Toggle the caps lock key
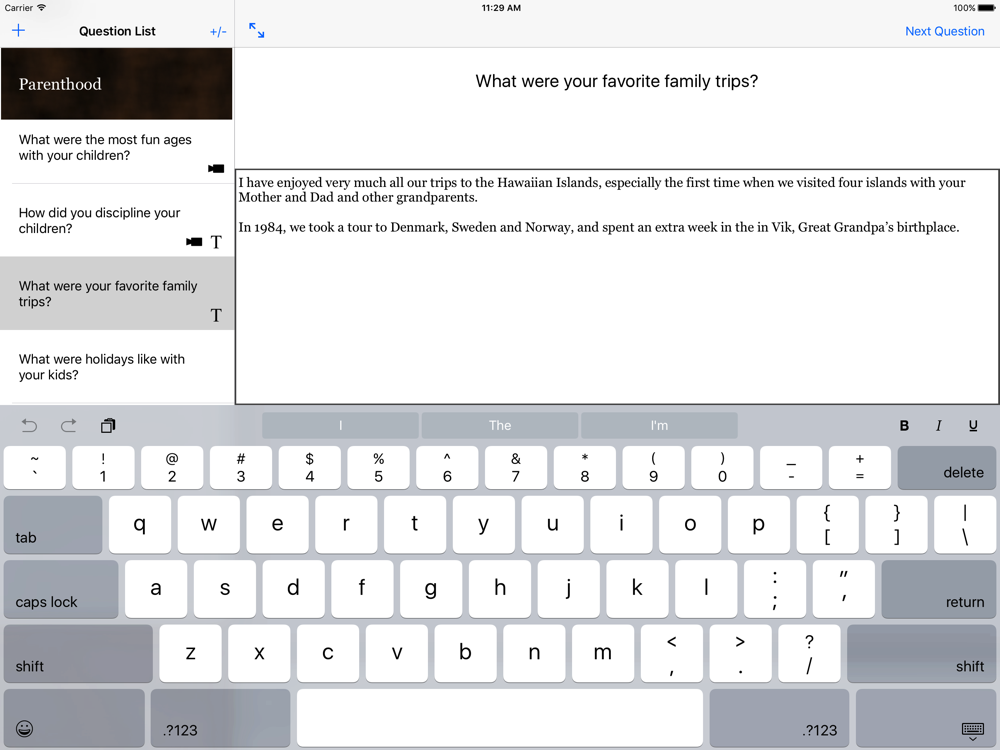Viewport: 1000px width, 750px height. click(x=61, y=589)
